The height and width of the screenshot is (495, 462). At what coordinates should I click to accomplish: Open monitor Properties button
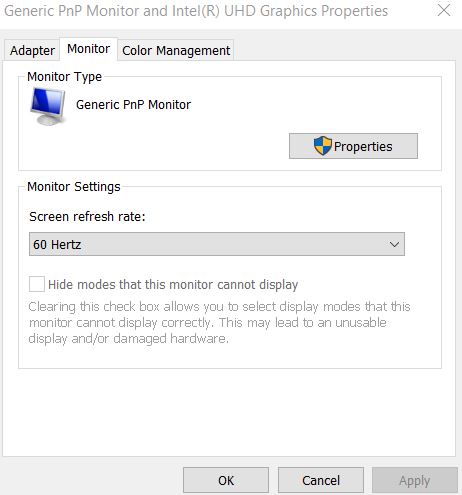point(353,146)
